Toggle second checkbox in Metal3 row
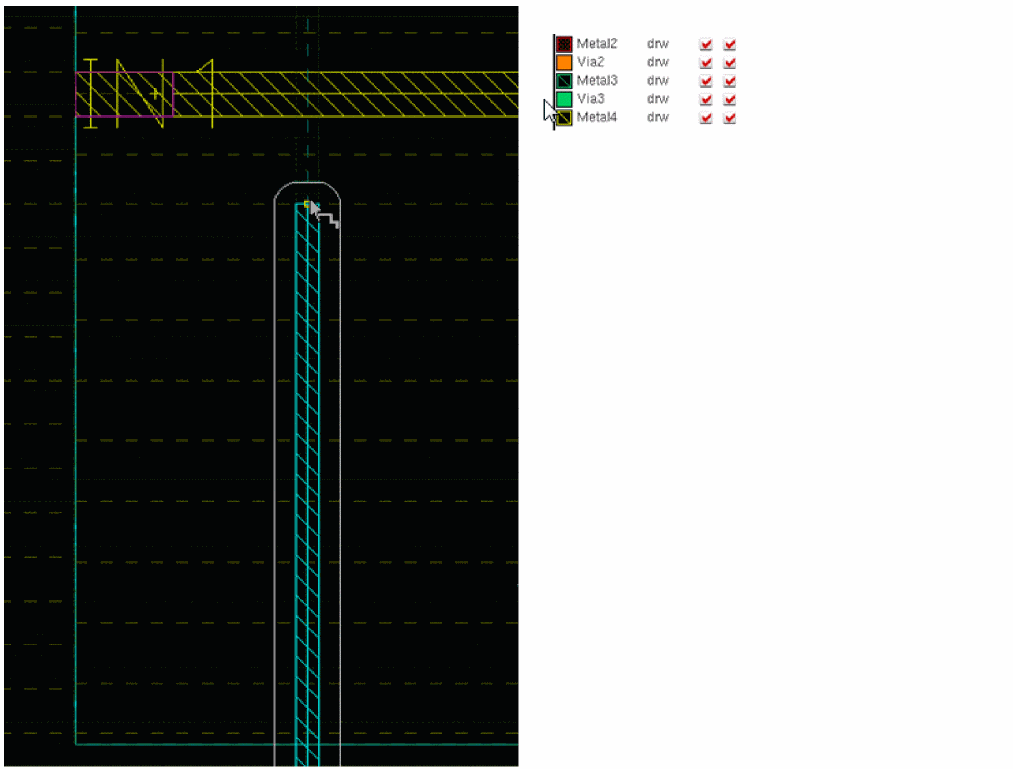 (x=730, y=81)
